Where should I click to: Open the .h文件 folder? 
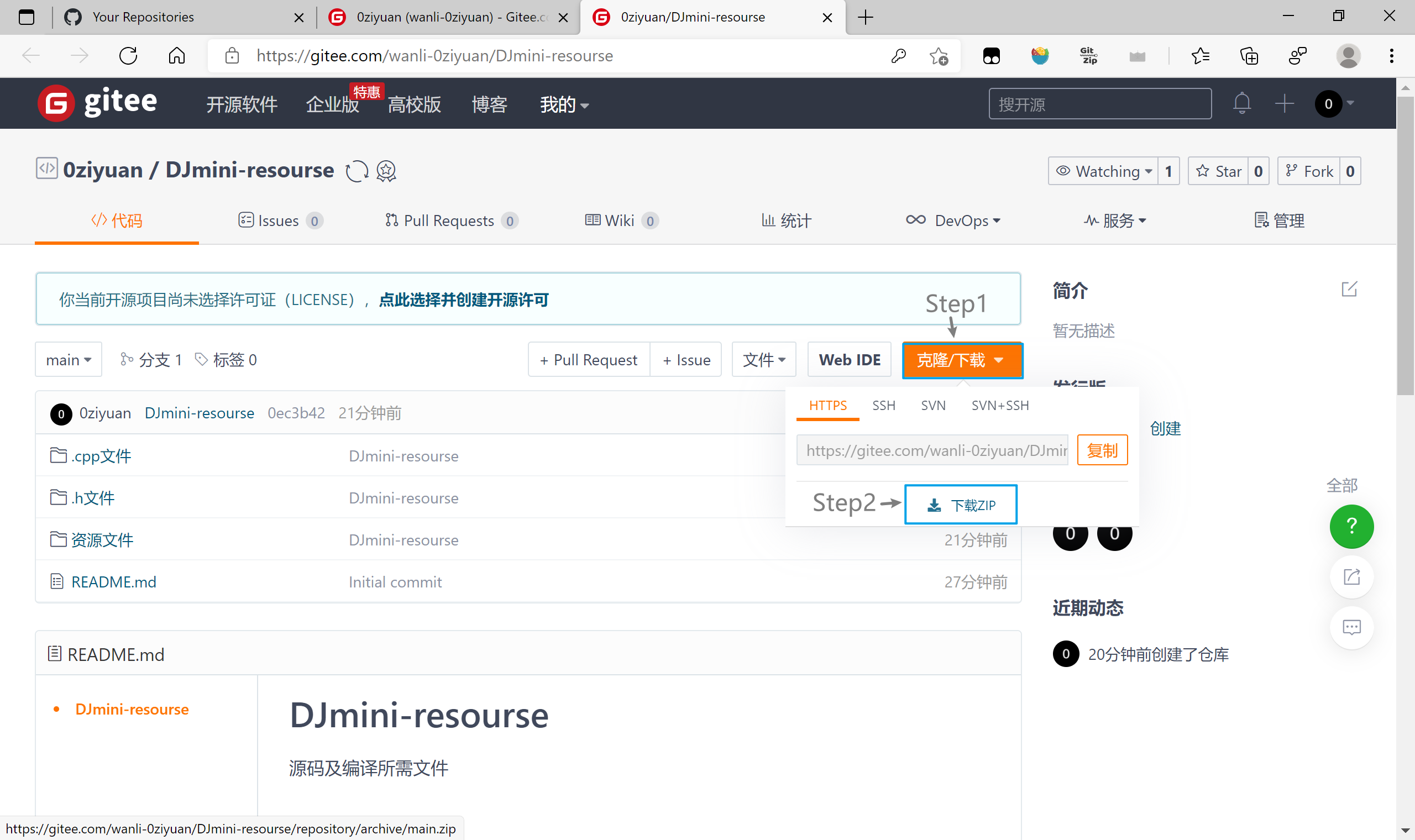point(93,497)
